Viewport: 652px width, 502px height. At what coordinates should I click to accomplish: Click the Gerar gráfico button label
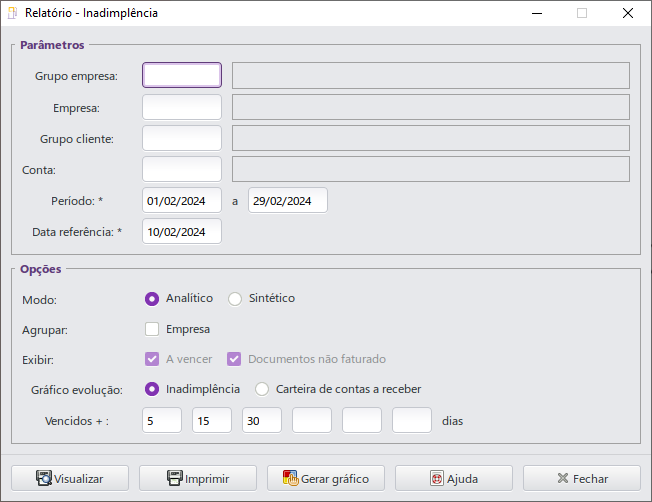click(335, 479)
